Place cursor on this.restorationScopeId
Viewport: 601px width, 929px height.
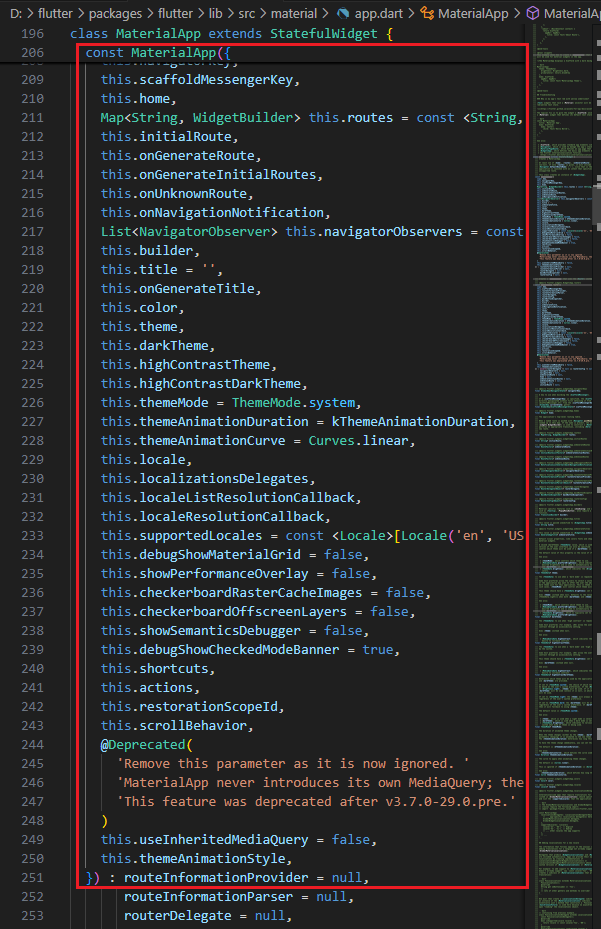[193, 706]
